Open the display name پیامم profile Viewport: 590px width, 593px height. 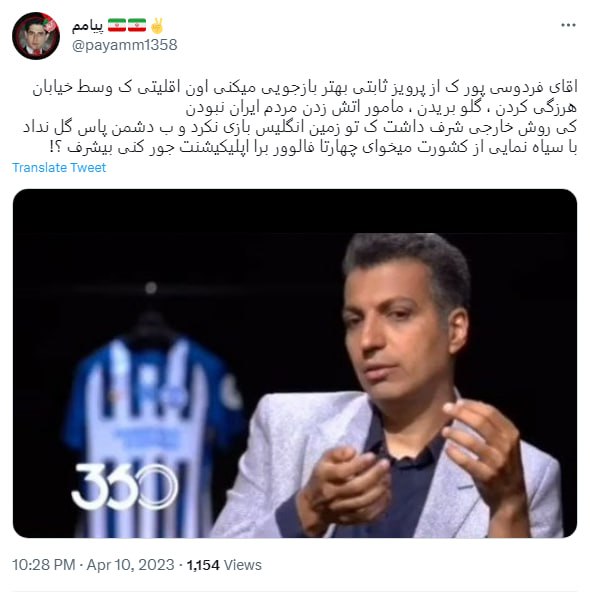click(87, 26)
